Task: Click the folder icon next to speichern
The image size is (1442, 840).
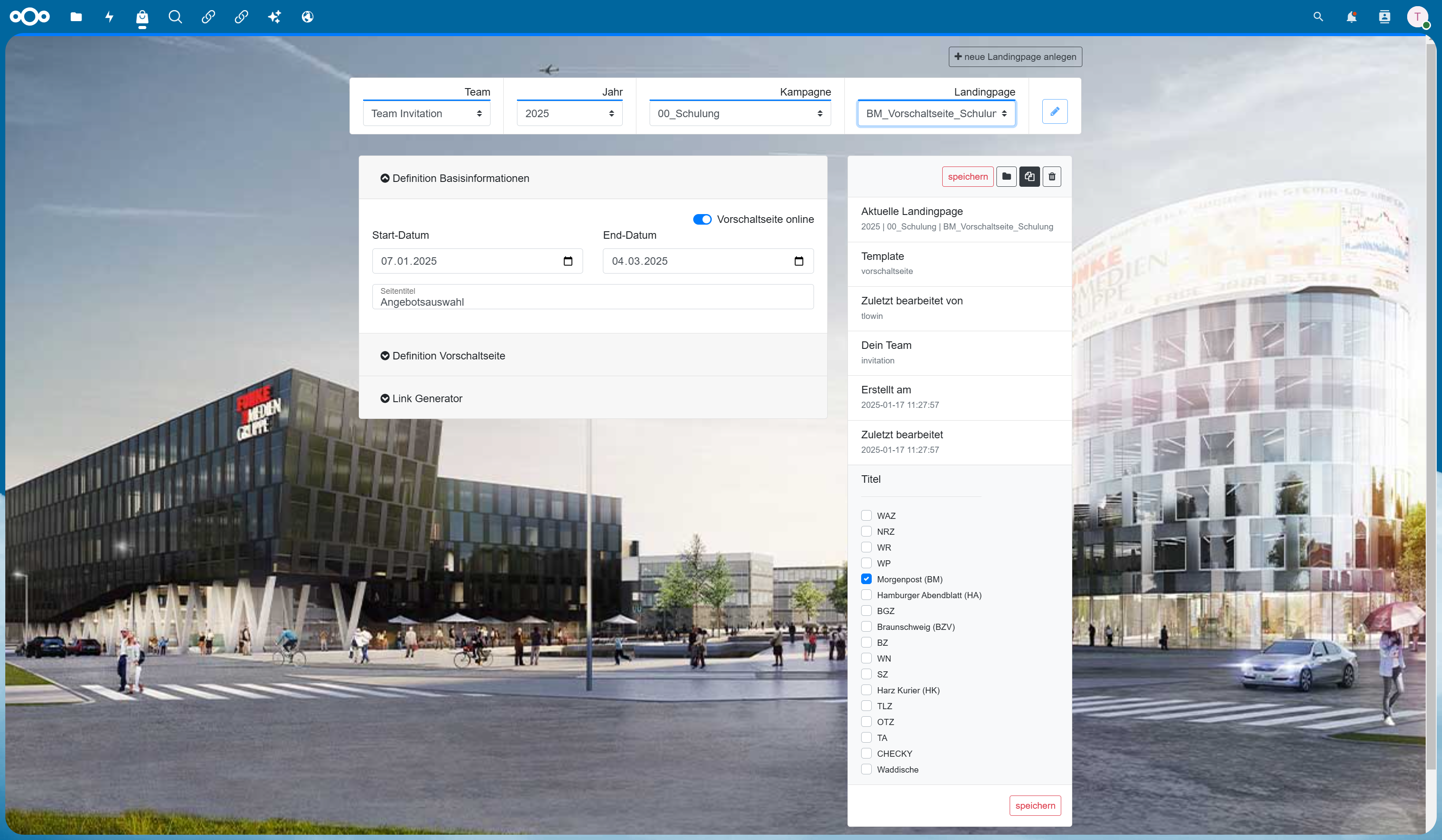Action: coord(1007,177)
